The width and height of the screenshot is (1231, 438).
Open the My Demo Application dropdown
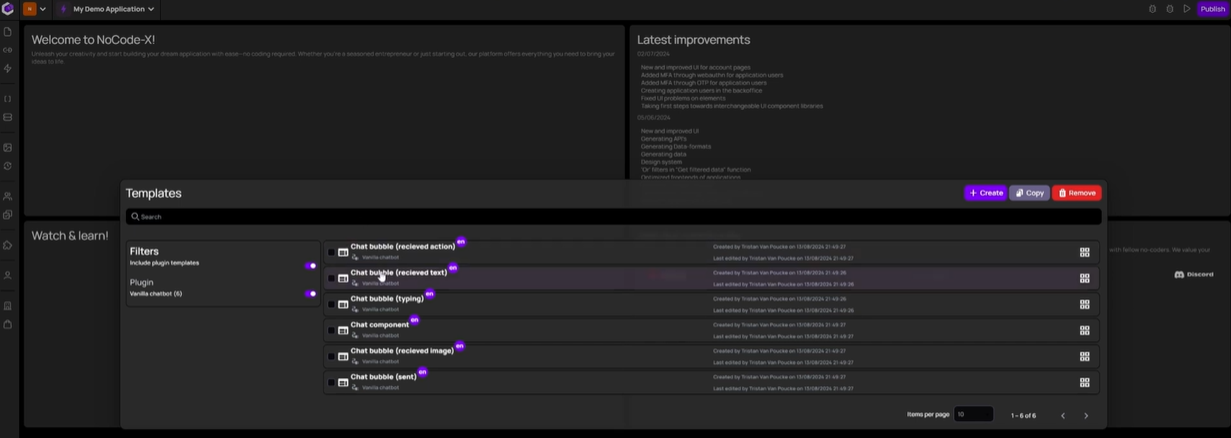(108, 9)
